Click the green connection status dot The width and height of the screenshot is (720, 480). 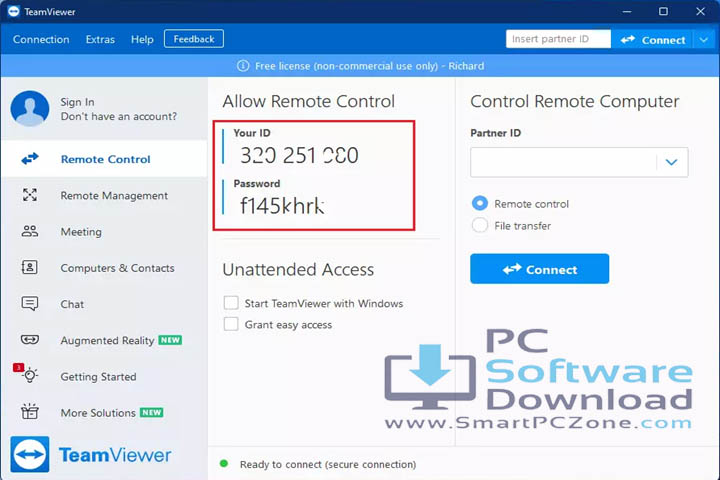point(224,463)
